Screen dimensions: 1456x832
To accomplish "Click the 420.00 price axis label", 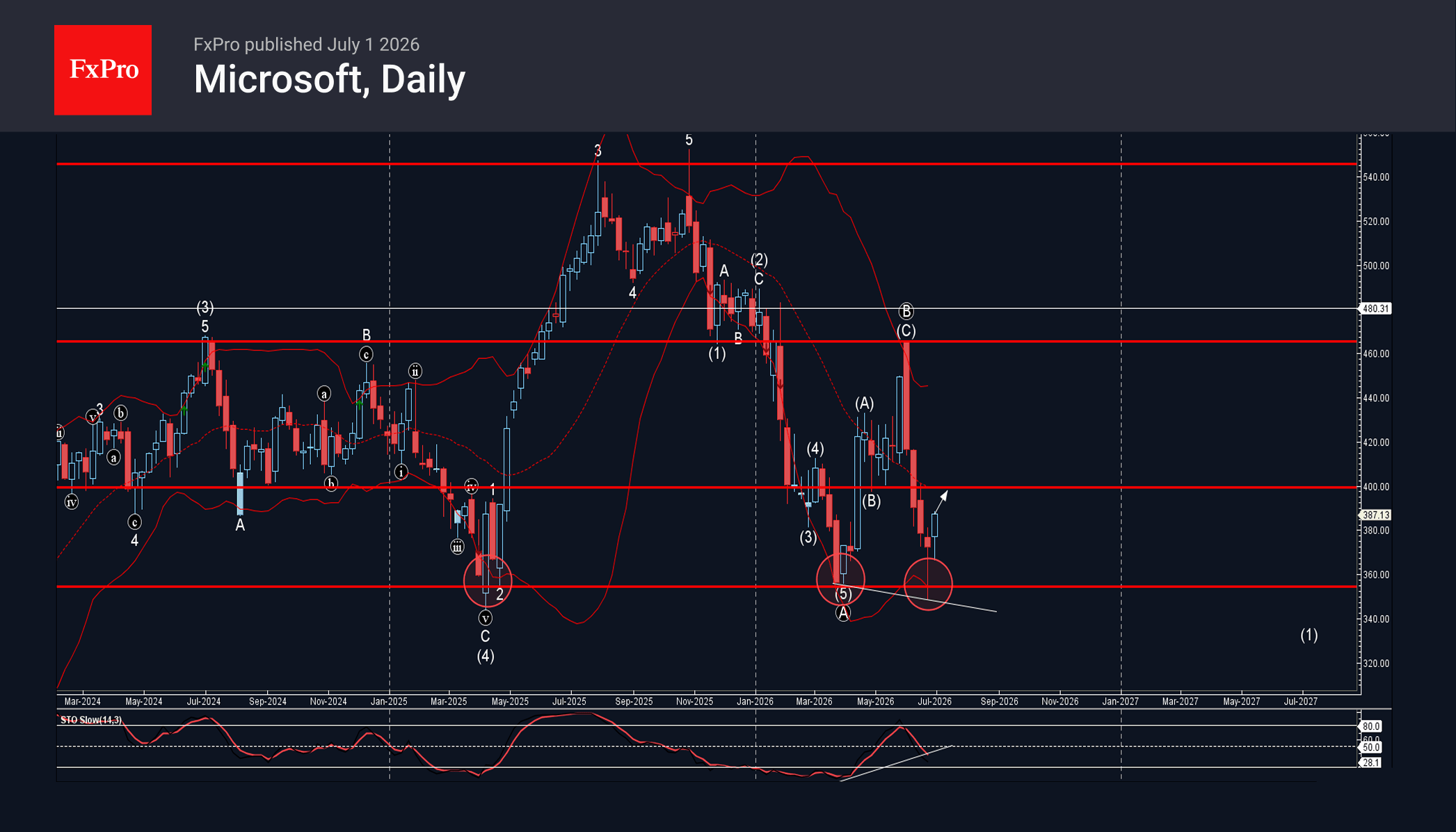I will [x=1376, y=442].
